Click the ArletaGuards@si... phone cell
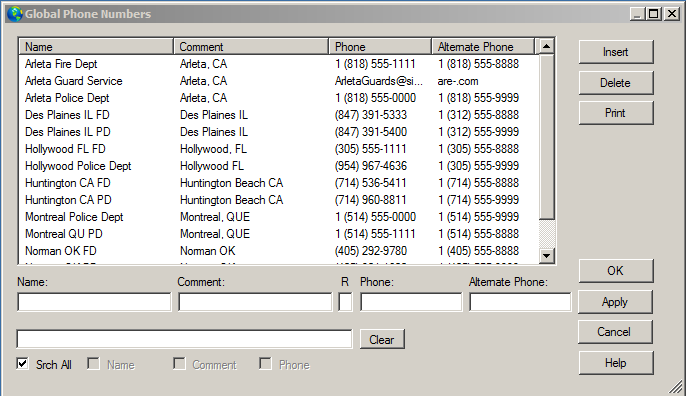 [379, 81]
